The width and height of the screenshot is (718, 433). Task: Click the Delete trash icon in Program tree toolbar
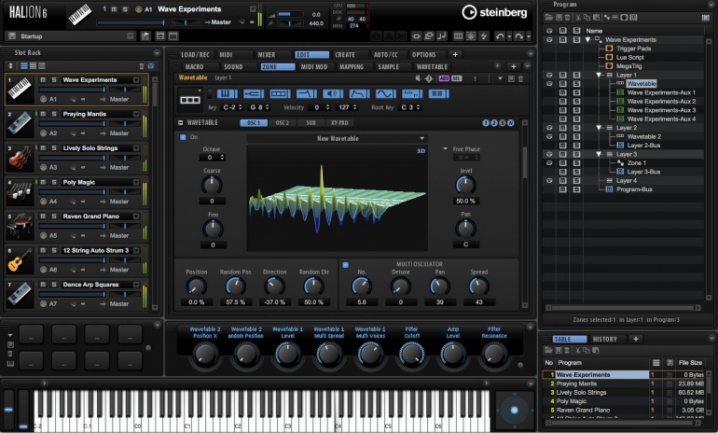click(x=568, y=18)
